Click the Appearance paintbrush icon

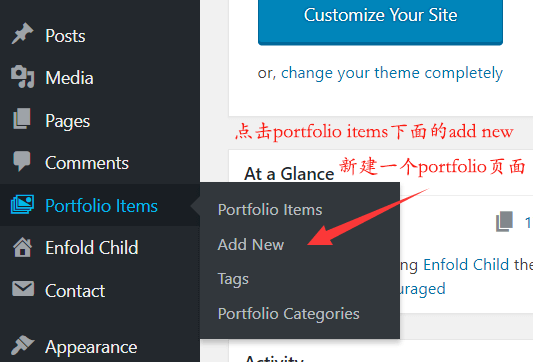tap(22, 345)
